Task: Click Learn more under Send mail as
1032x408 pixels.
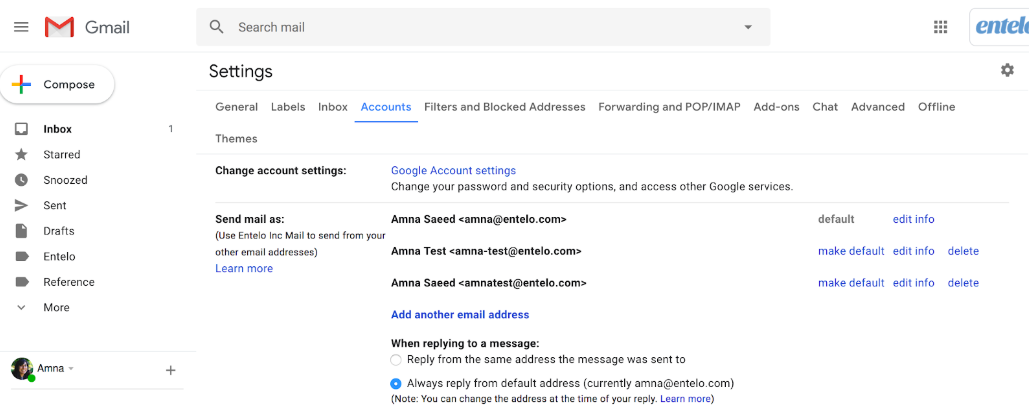Action: coord(244,268)
